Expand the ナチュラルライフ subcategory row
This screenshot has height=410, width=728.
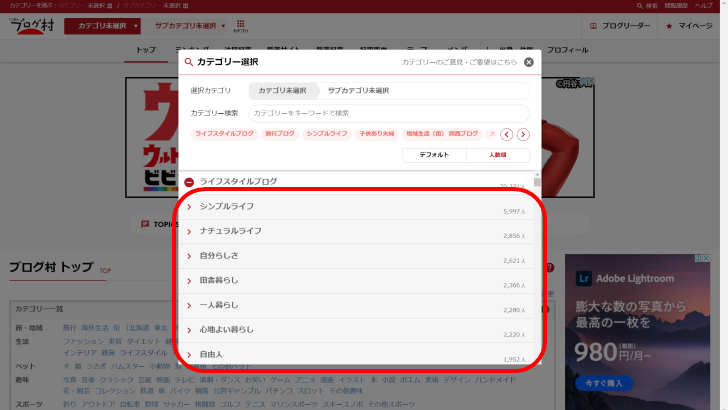(356, 232)
